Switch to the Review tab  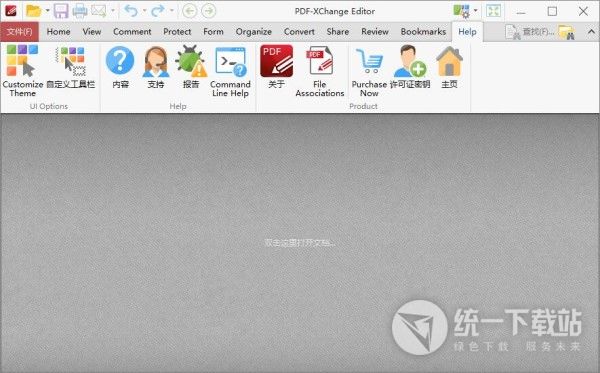tap(375, 32)
